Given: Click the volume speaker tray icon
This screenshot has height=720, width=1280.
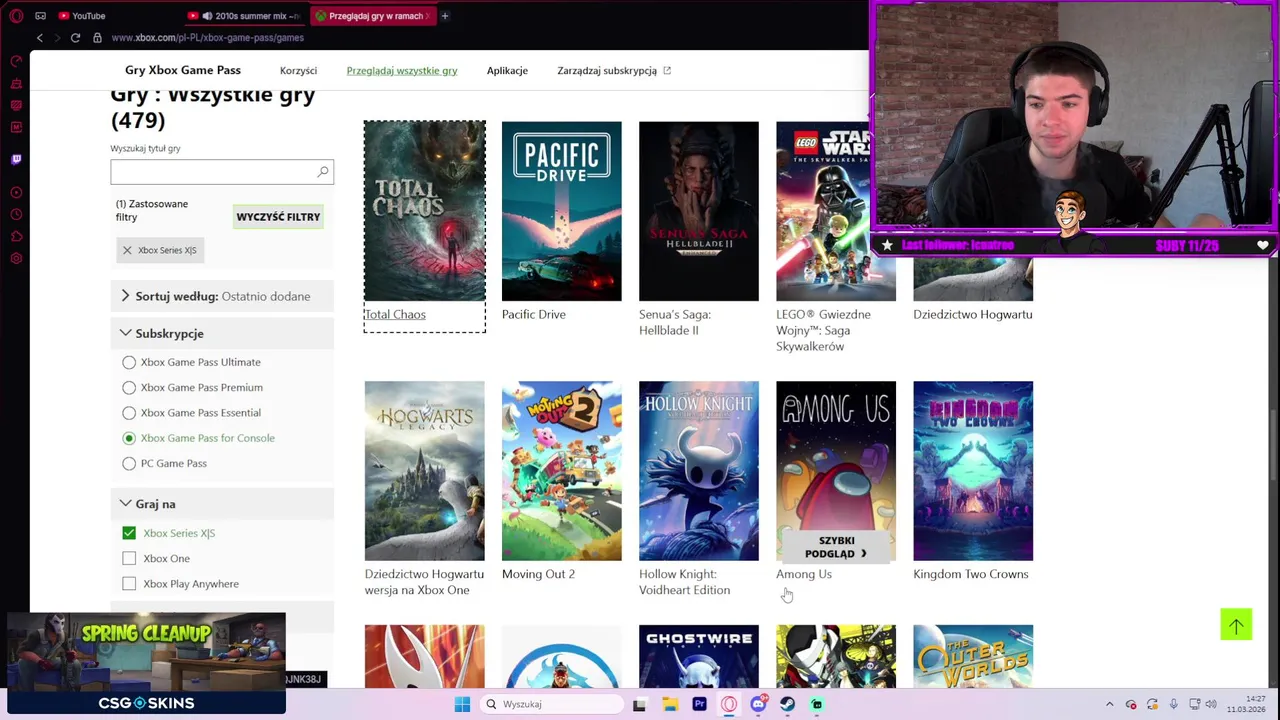Looking at the screenshot, I should coord(1211,704).
